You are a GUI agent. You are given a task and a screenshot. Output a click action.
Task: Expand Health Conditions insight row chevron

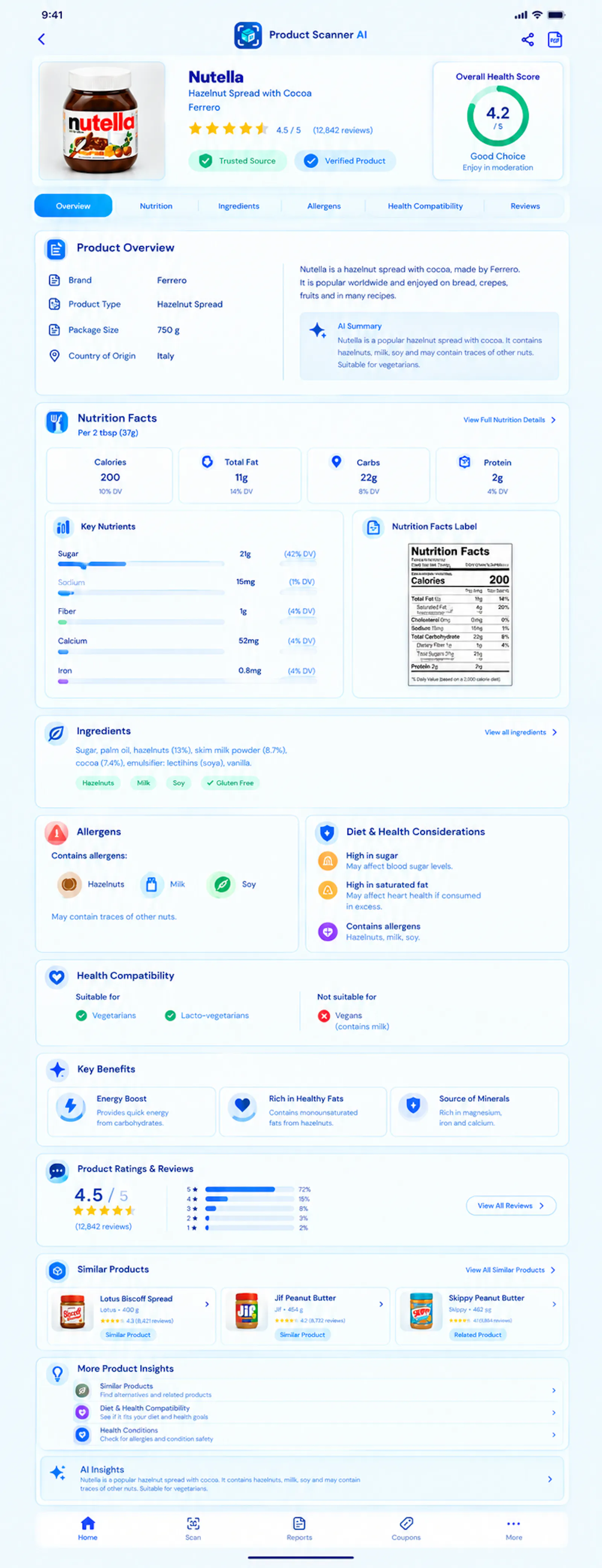pos(553,1435)
